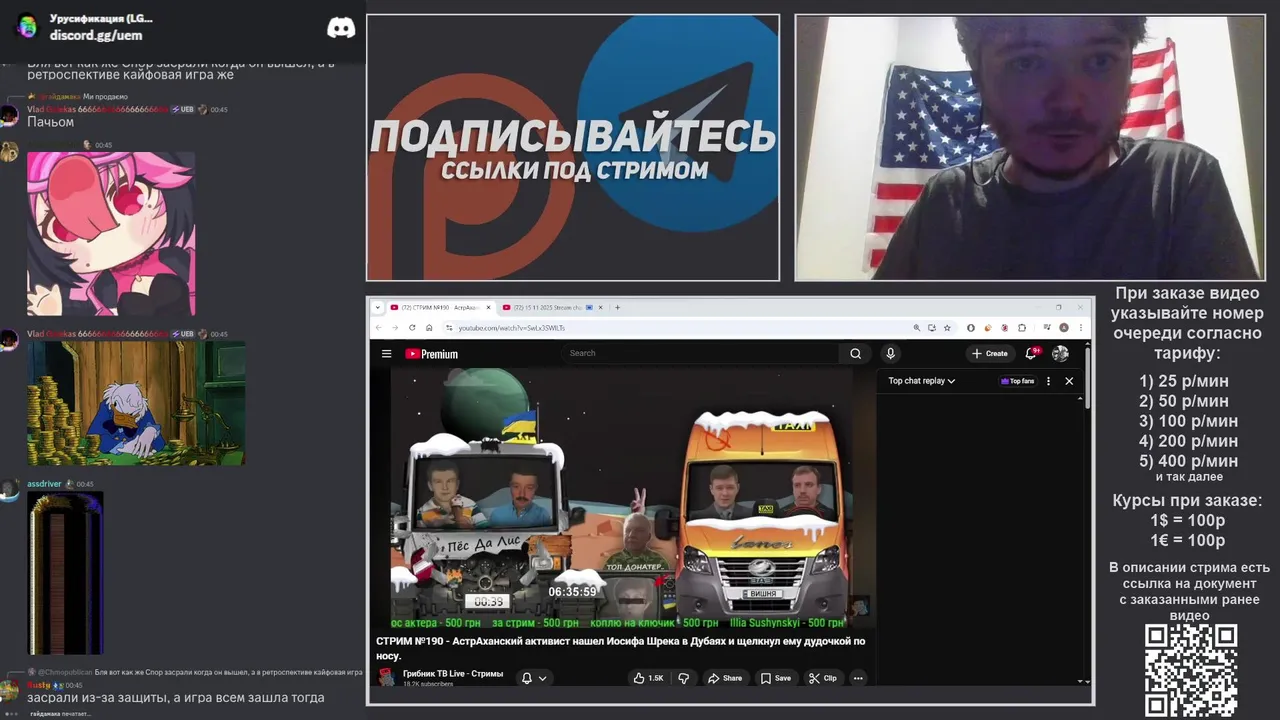Viewport: 1280px width, 720px height.
Task: Click discord.gg/uem invite text
Action: [96, 35]
